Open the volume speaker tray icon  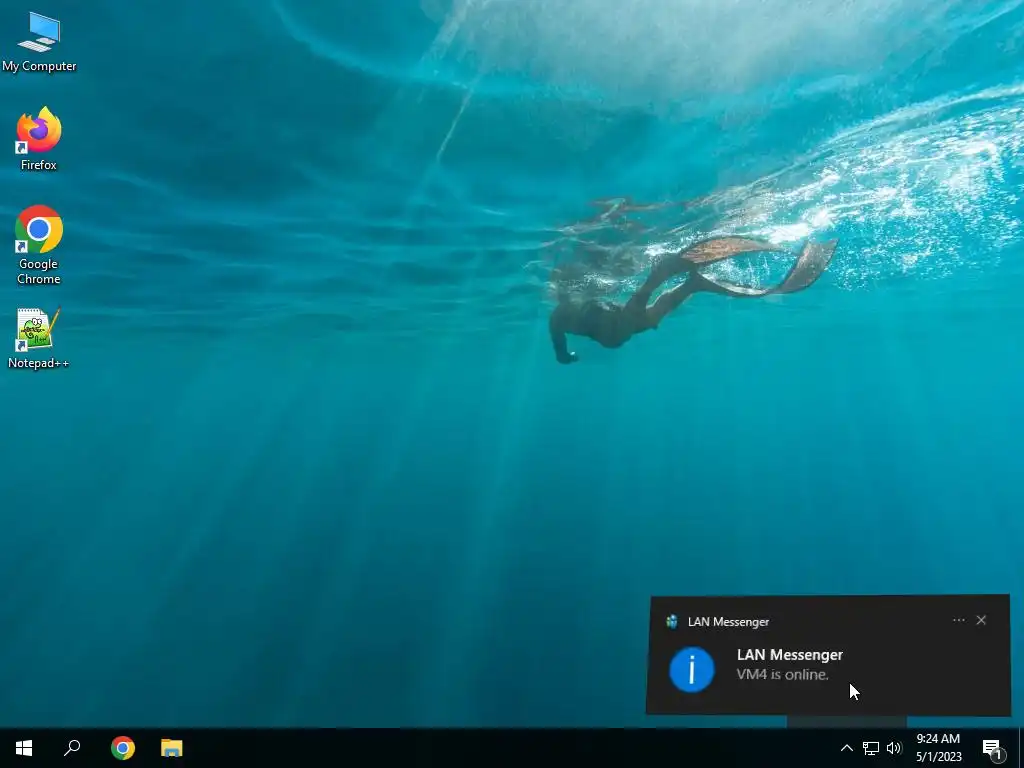(x=894, y=748)
